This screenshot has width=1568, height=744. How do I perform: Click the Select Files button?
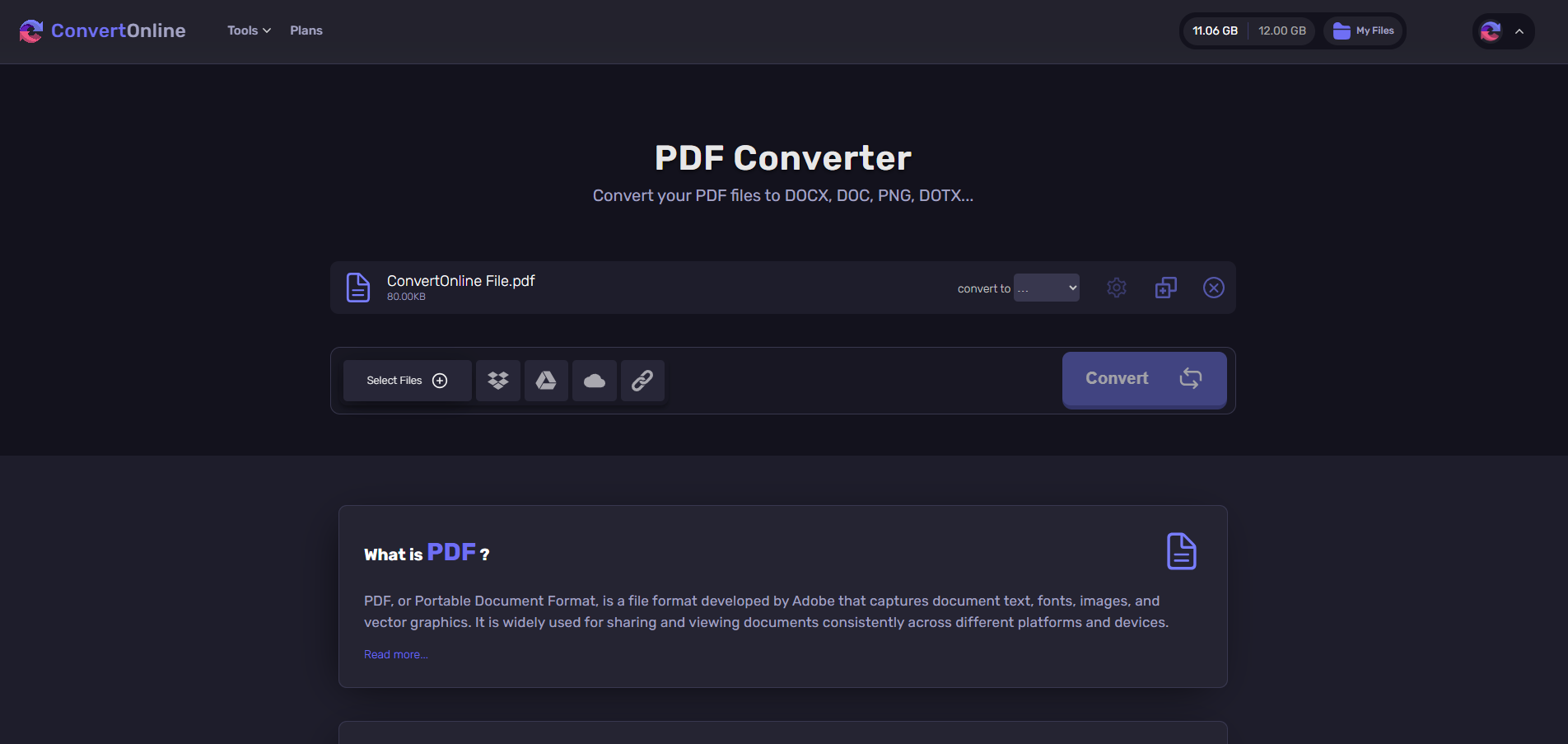click(x=407, y=381)
